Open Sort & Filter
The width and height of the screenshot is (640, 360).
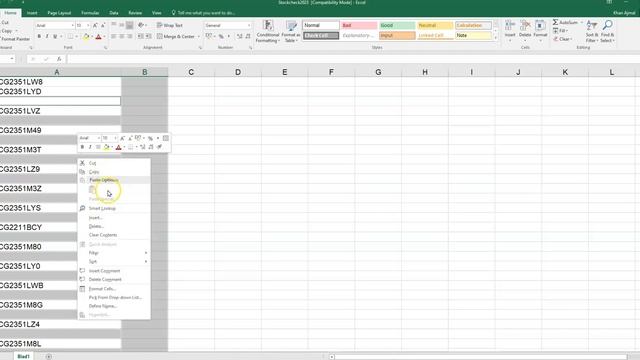(x=591, y=31)
